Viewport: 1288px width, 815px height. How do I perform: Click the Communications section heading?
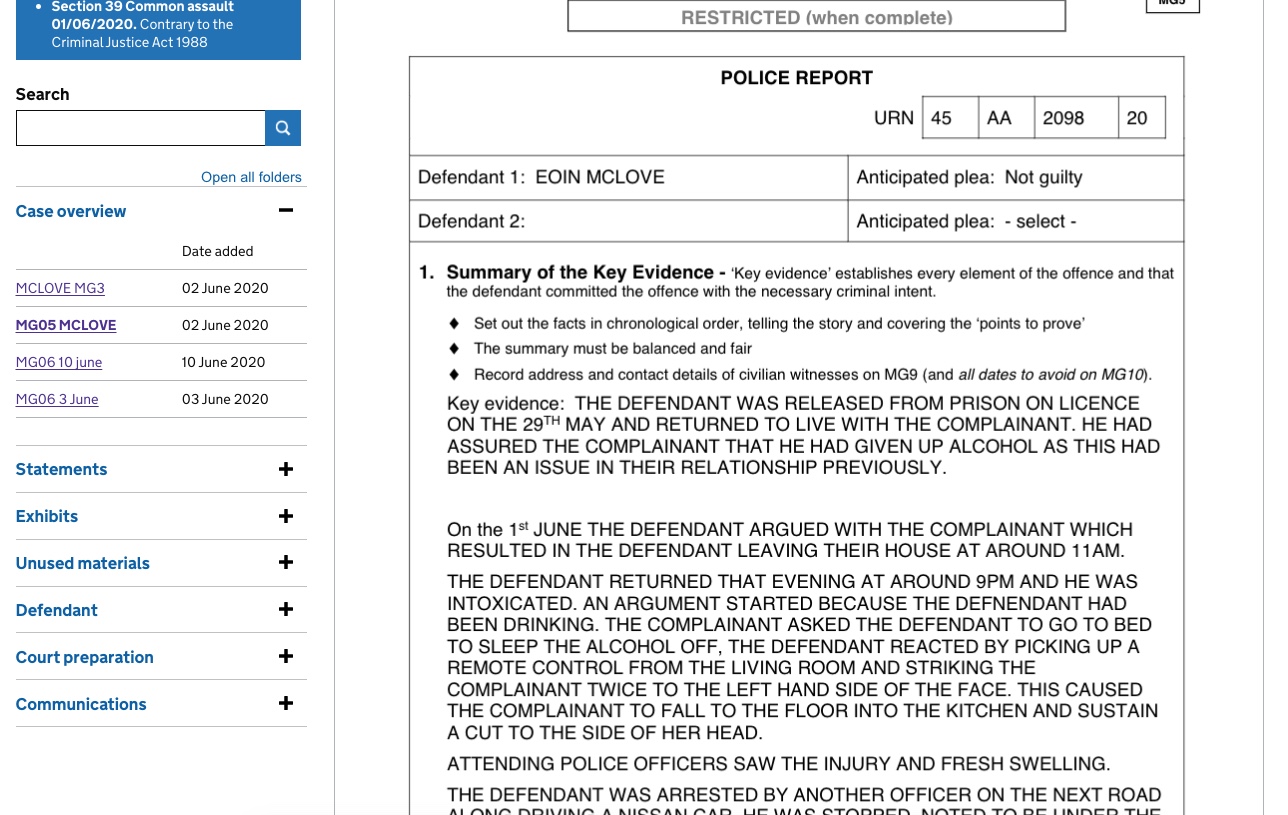(81, 704)
